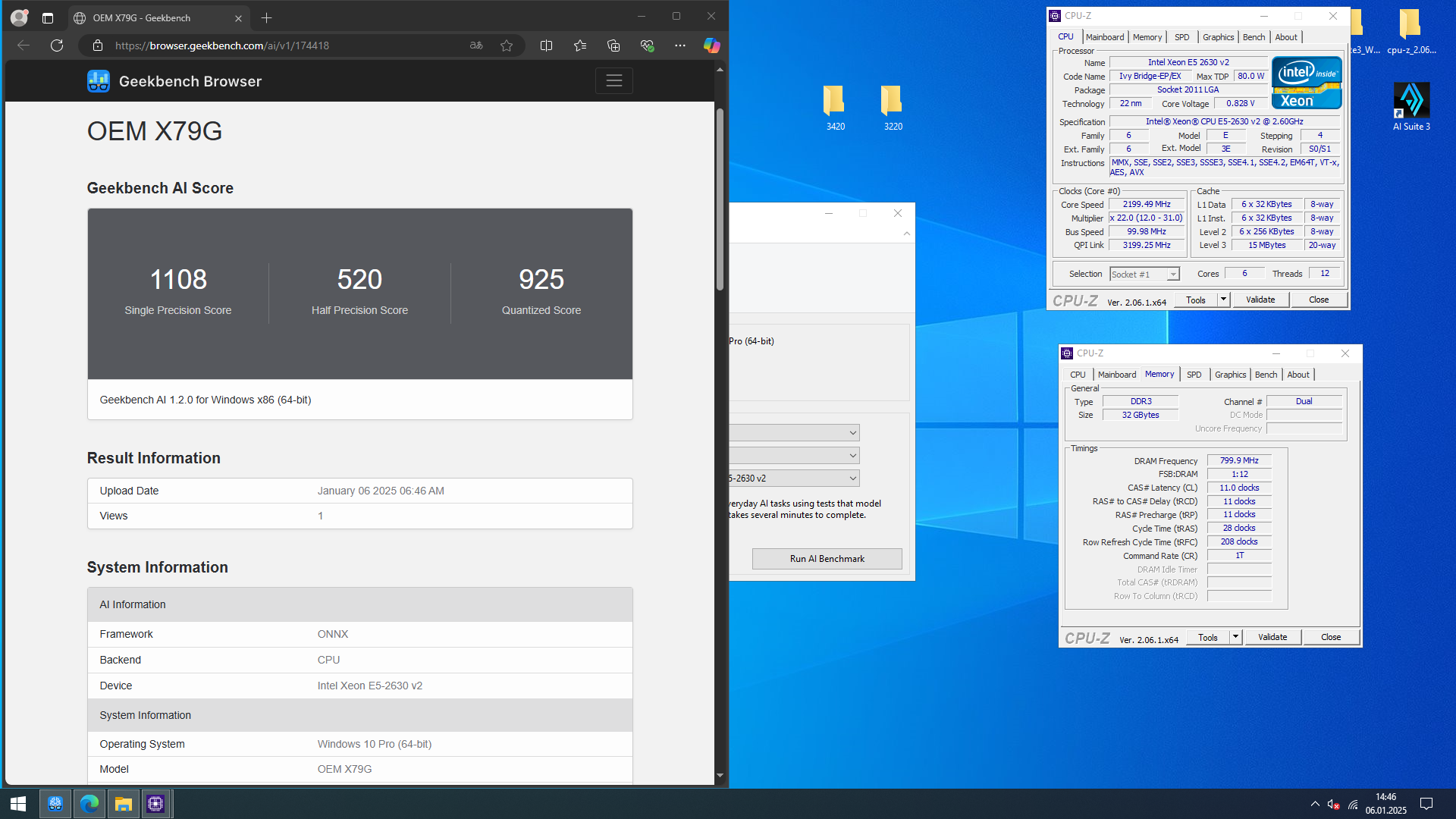Switch to Mainboard tab in top CPU-Z window

pos(1105,37)
